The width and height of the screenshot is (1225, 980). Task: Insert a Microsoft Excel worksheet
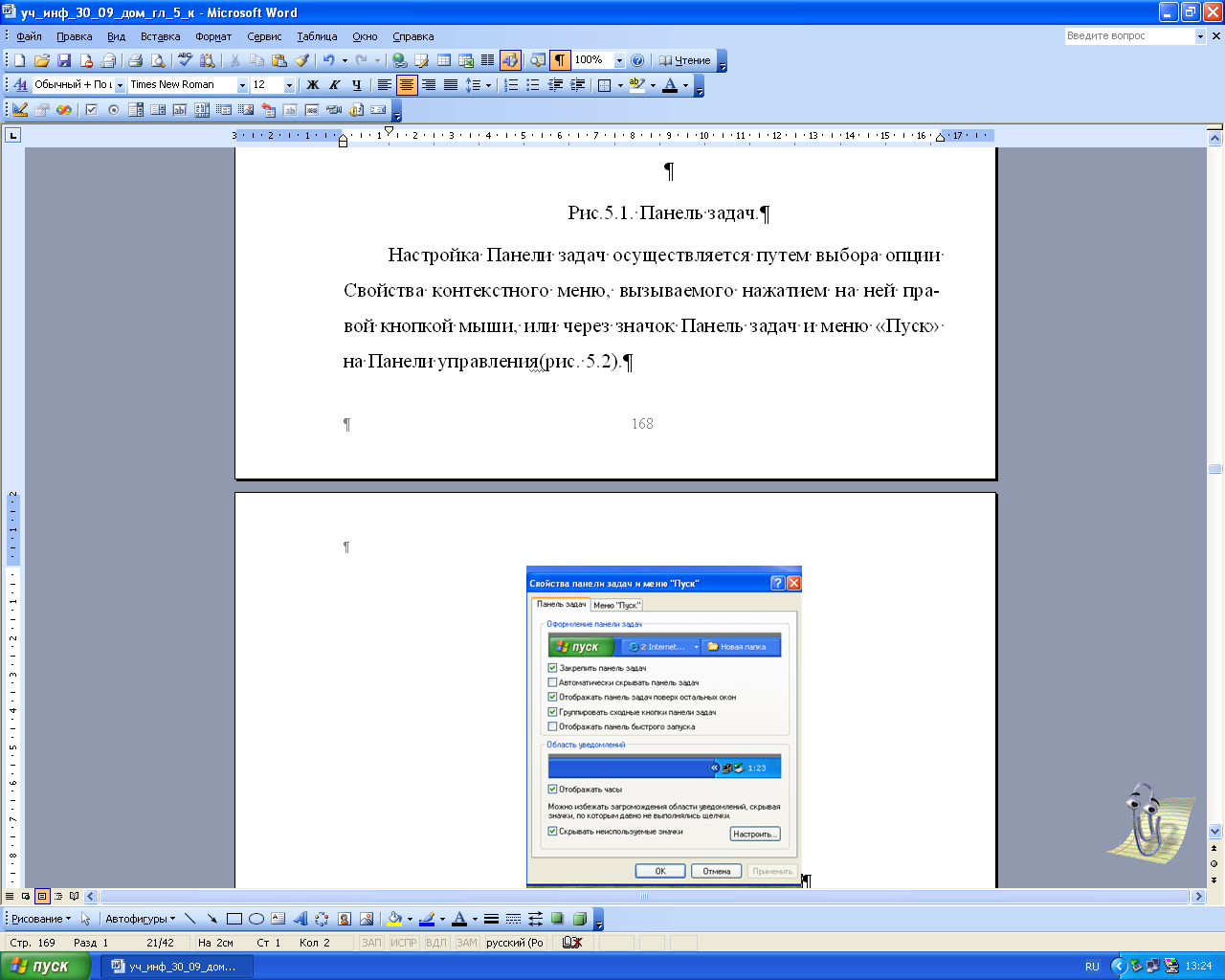click(x=466, y=60)
